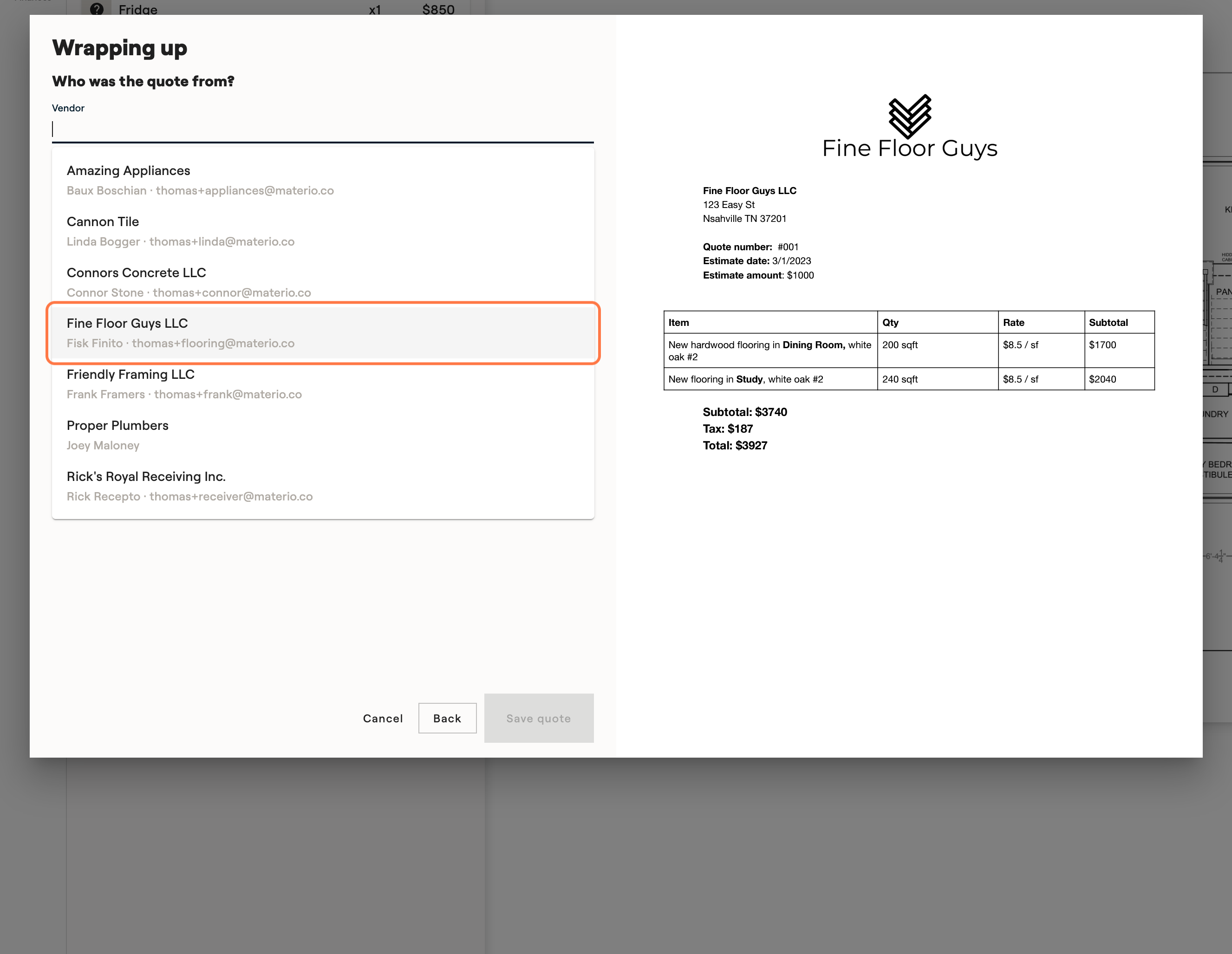Cancel the quote dialog

(383, 718)
